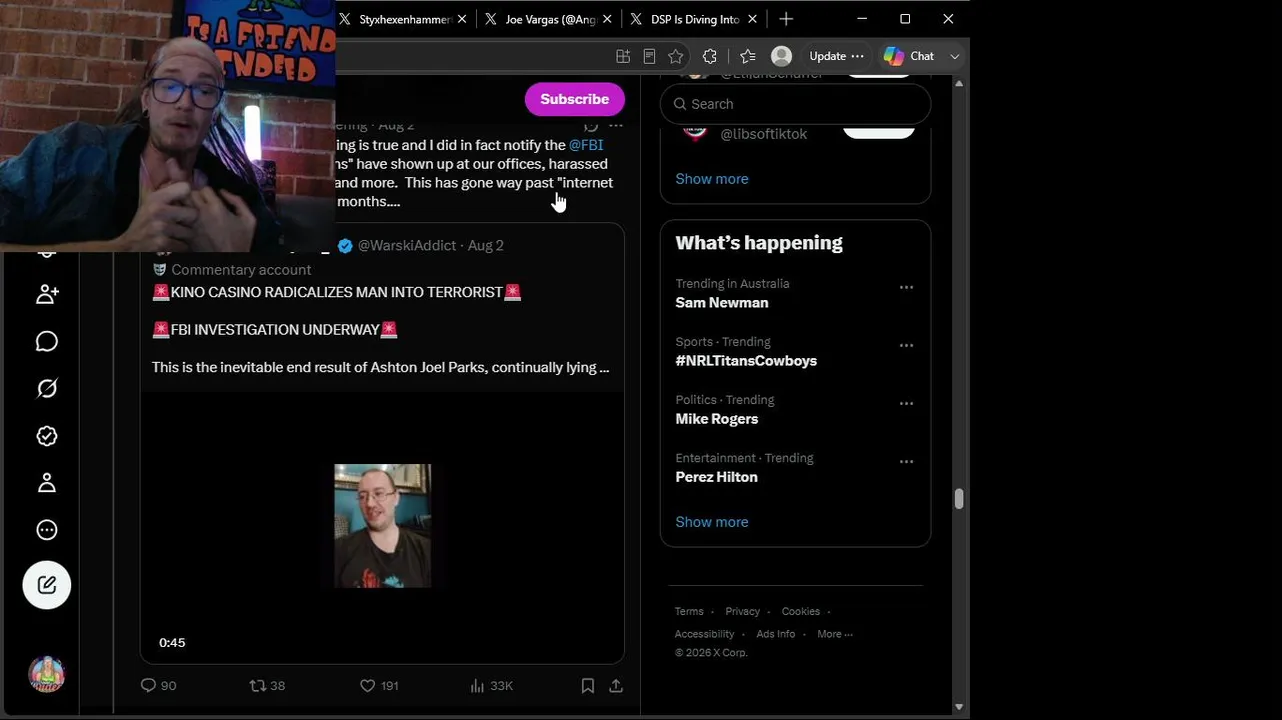Focus the X Search input field
The image size is (1282, 720).
coord(796,104)
